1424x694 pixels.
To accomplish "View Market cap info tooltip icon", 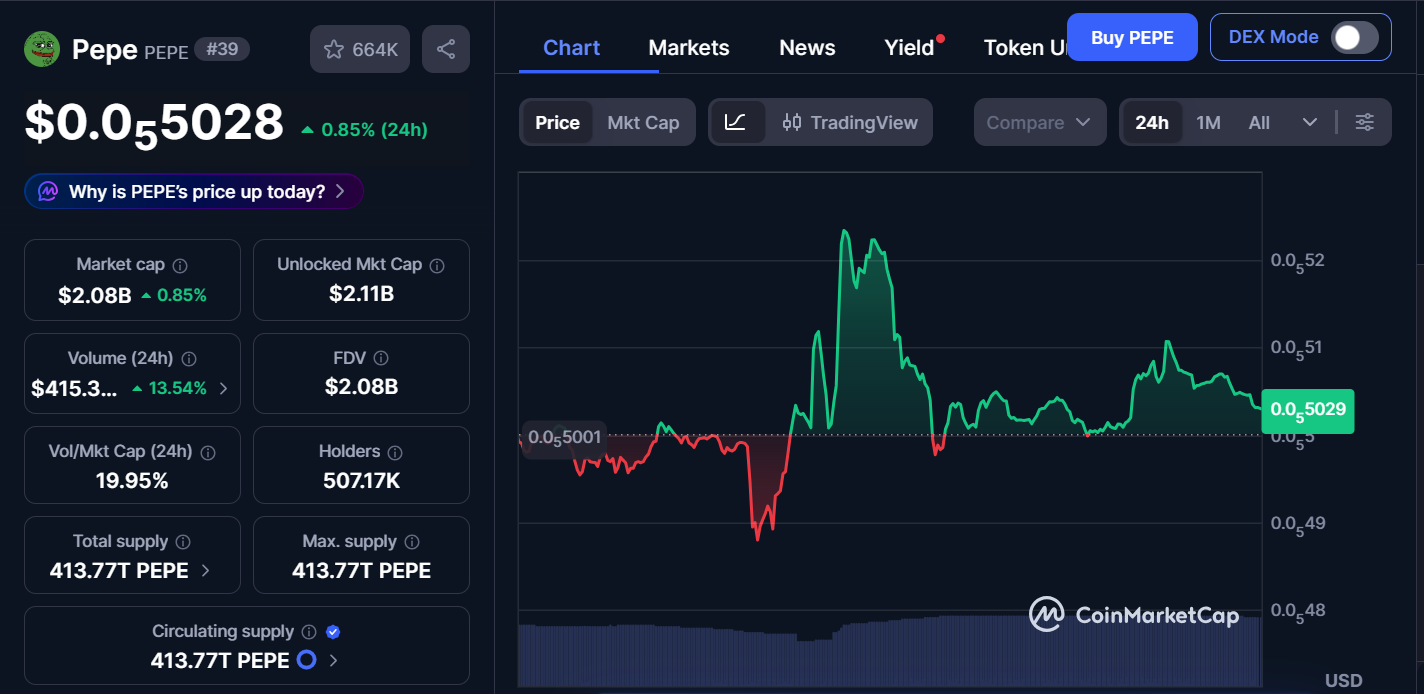I will click(x=178, y=264).
